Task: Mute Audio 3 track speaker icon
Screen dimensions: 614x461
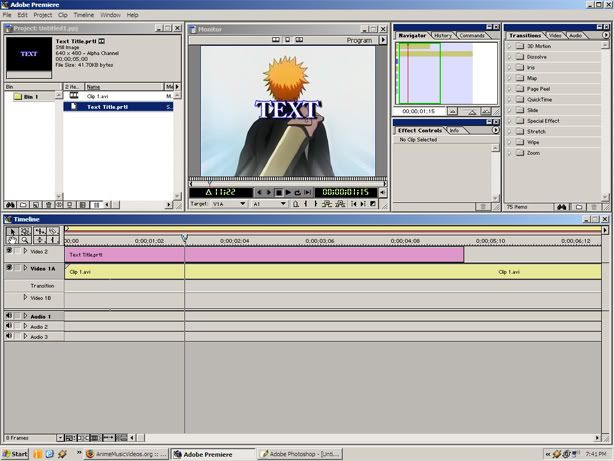Action: click(x=9, y=336)
